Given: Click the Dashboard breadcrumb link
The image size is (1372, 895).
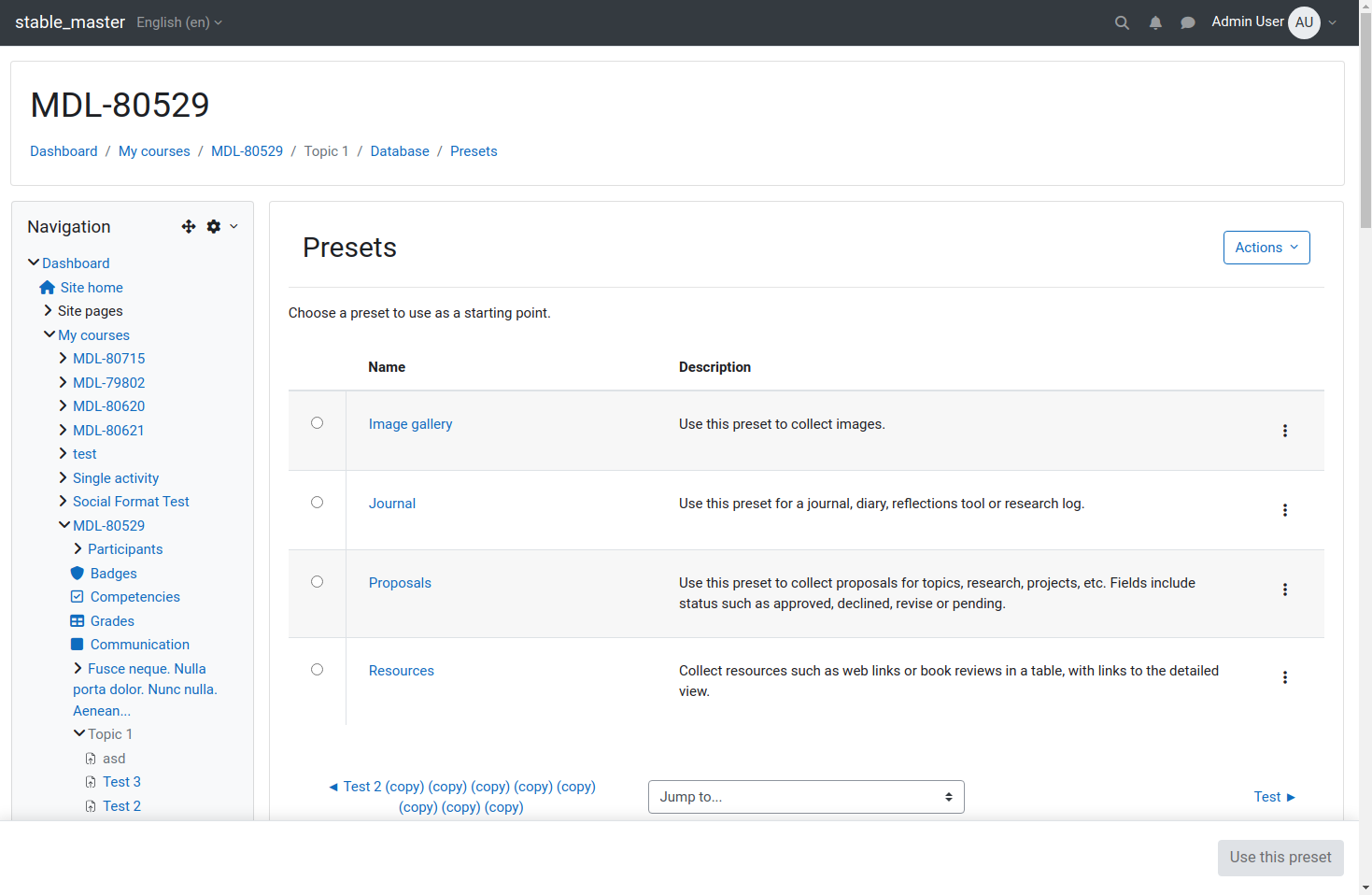Looking at the screenshot, I should coord(64,151).
